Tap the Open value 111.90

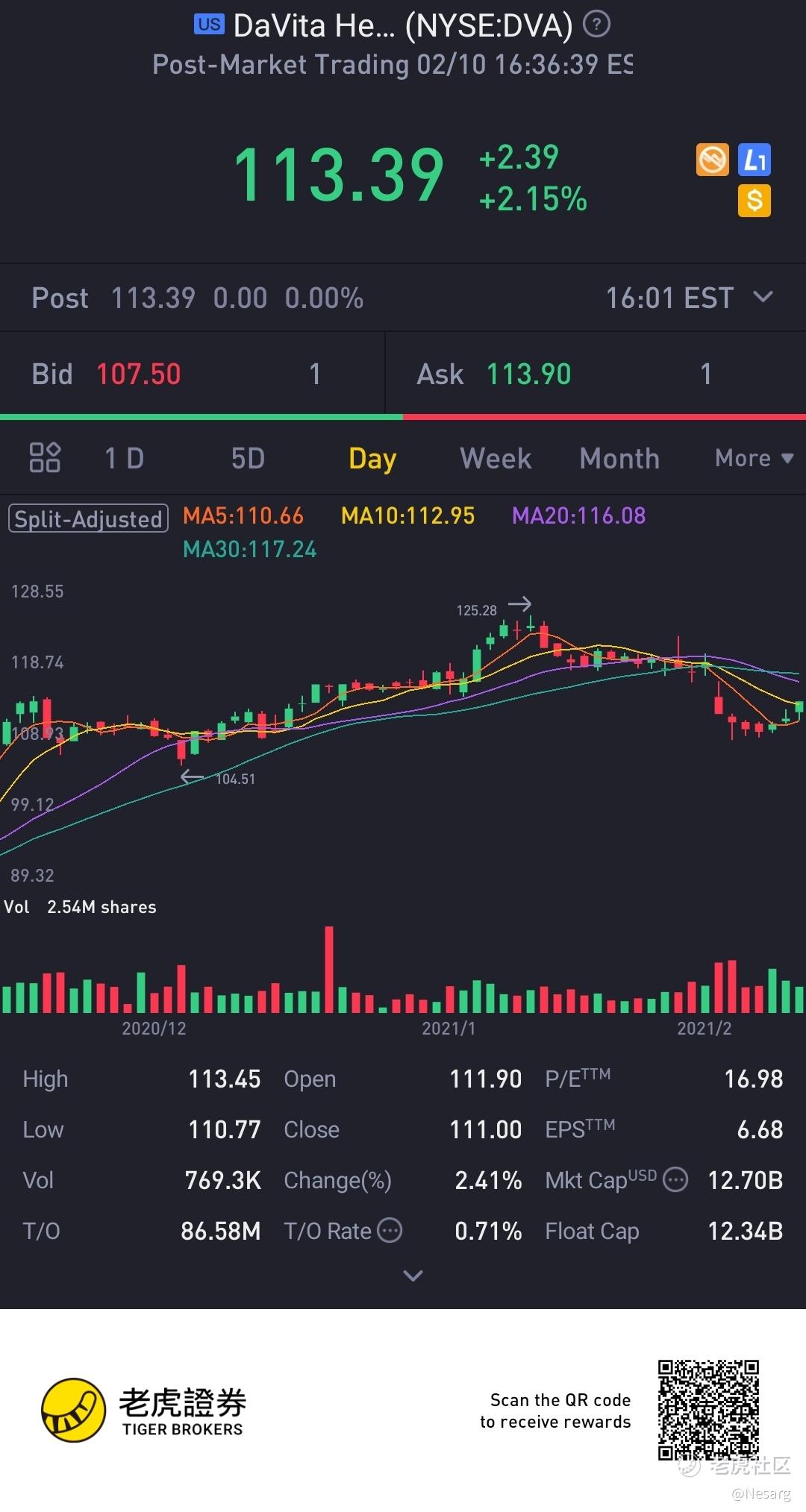point(486,1079)
